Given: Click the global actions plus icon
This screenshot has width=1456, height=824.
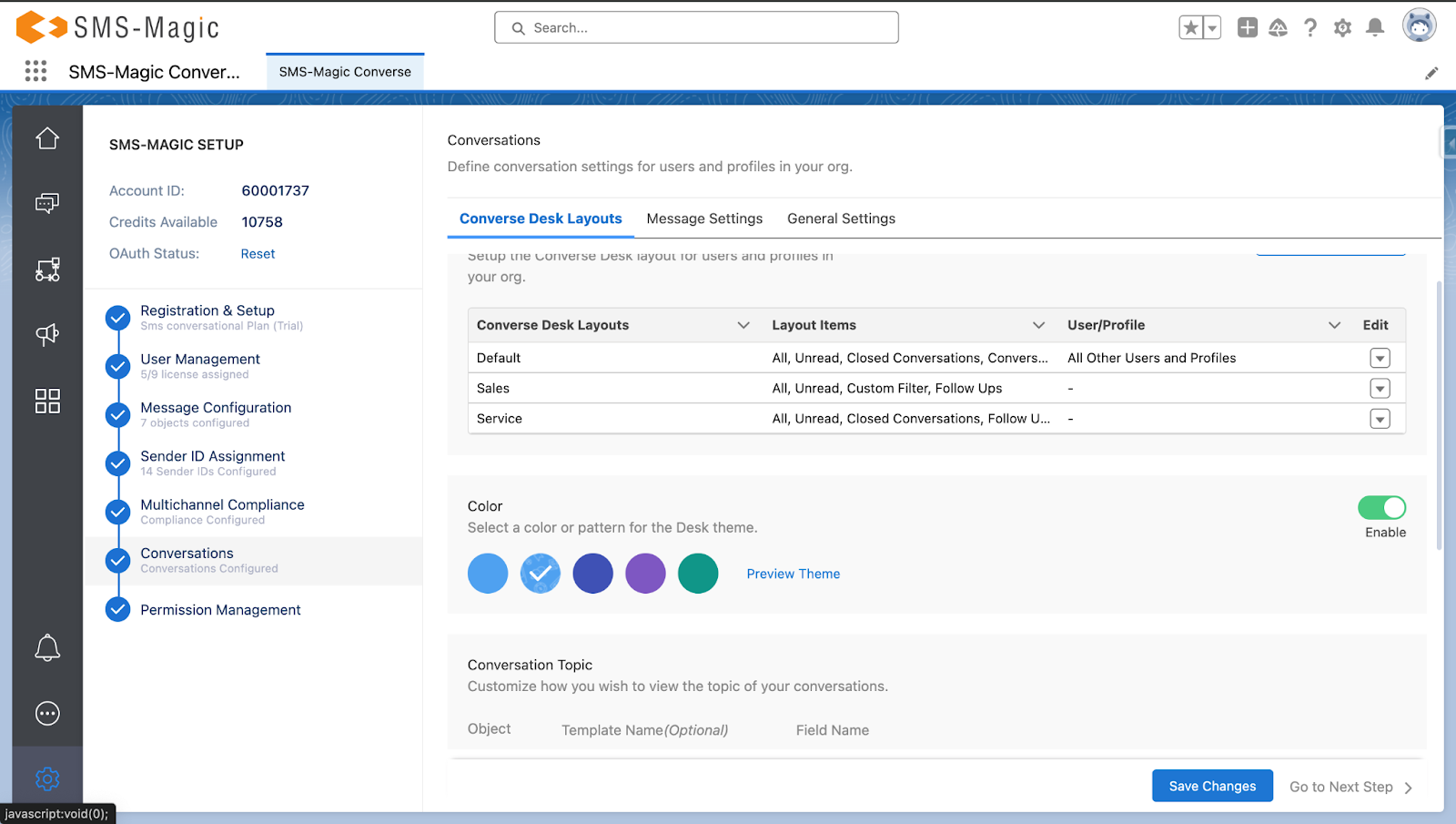Looking at the screenshot, I should (x=1248, y=28).
